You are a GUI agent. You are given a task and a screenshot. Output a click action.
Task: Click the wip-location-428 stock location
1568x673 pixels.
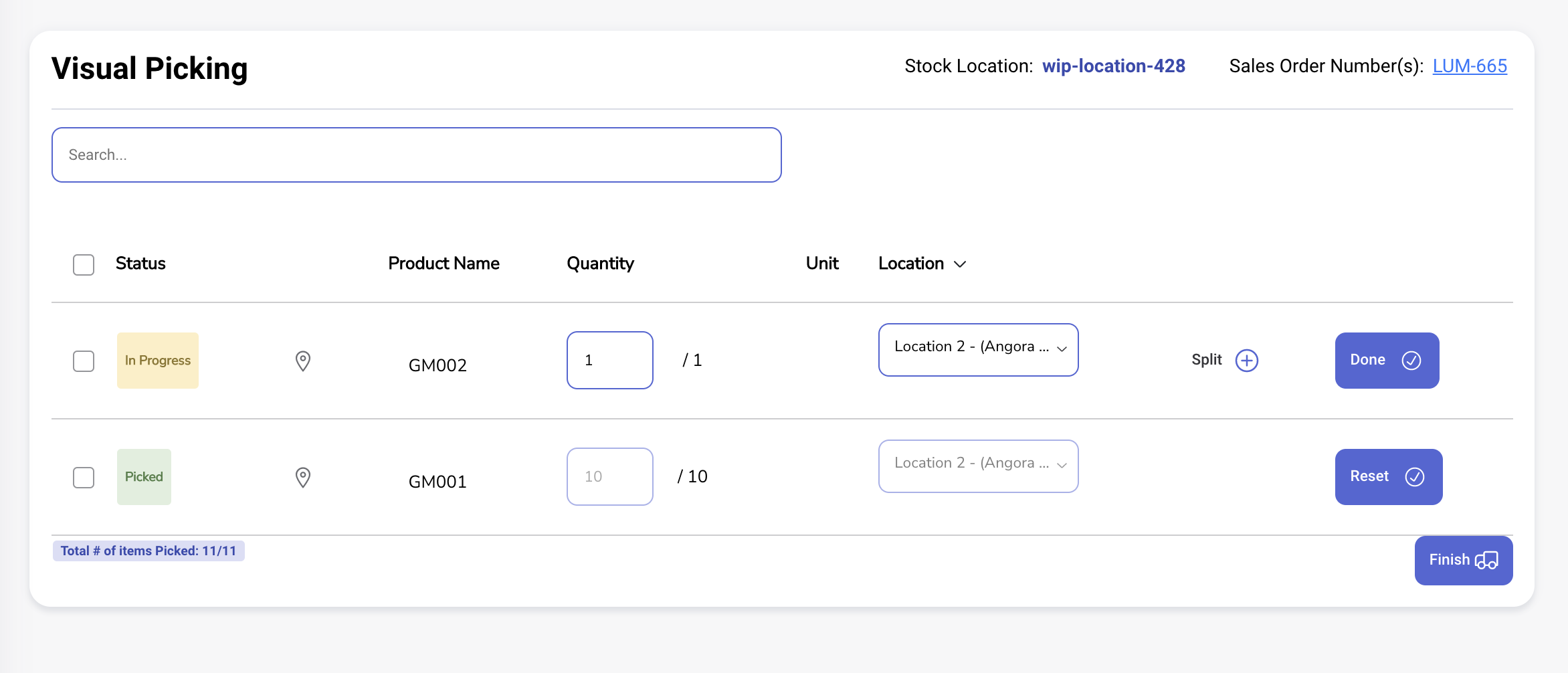click(x=1113, y=66)
